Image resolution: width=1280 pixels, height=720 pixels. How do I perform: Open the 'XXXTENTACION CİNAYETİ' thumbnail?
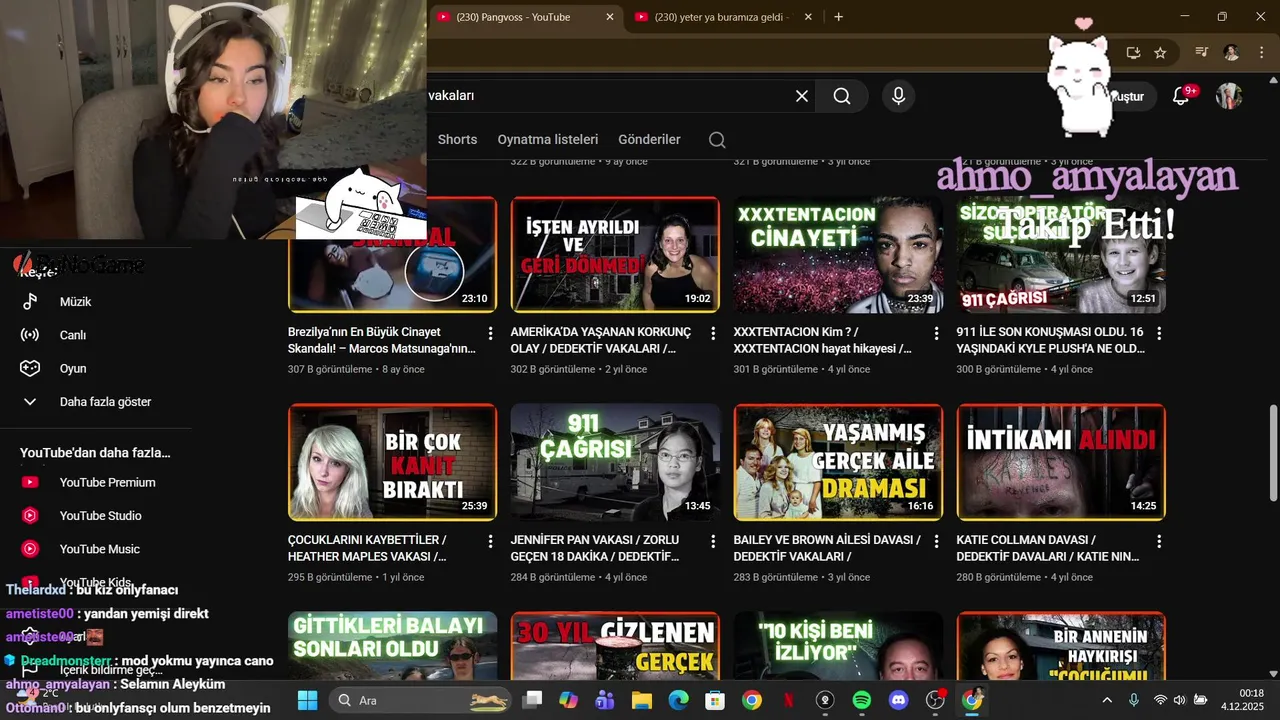[838, 255]
